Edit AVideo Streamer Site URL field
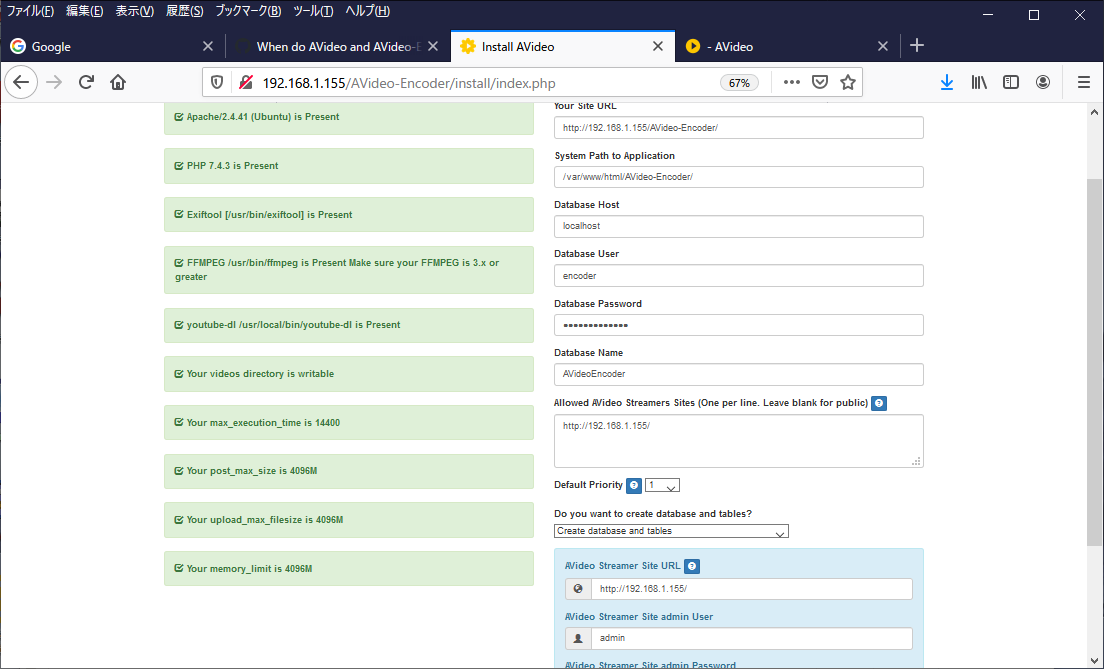The image size is (1104, 669). (x=751, y=589)
